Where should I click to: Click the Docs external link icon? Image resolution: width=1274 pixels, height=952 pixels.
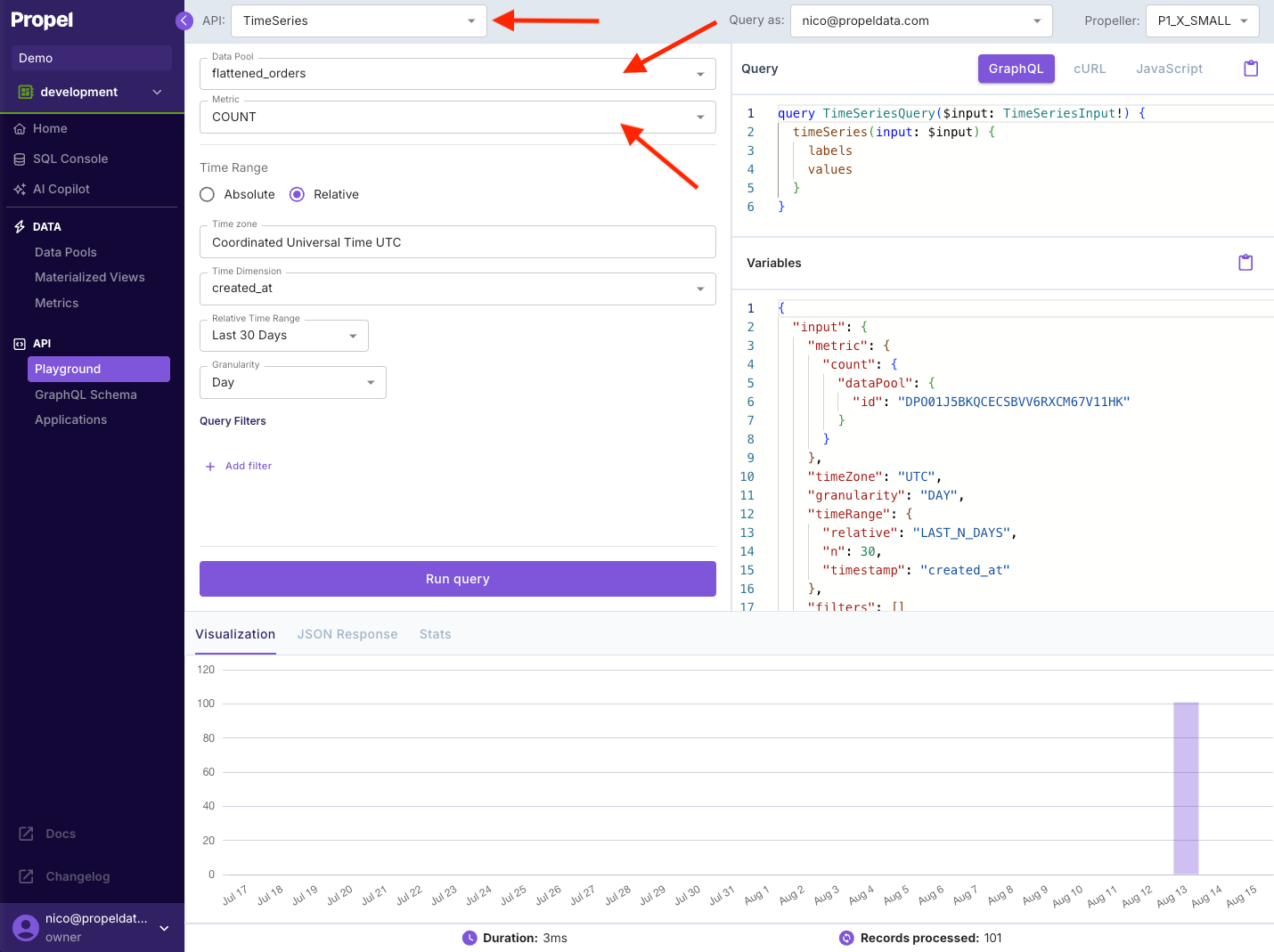(27, 834)
